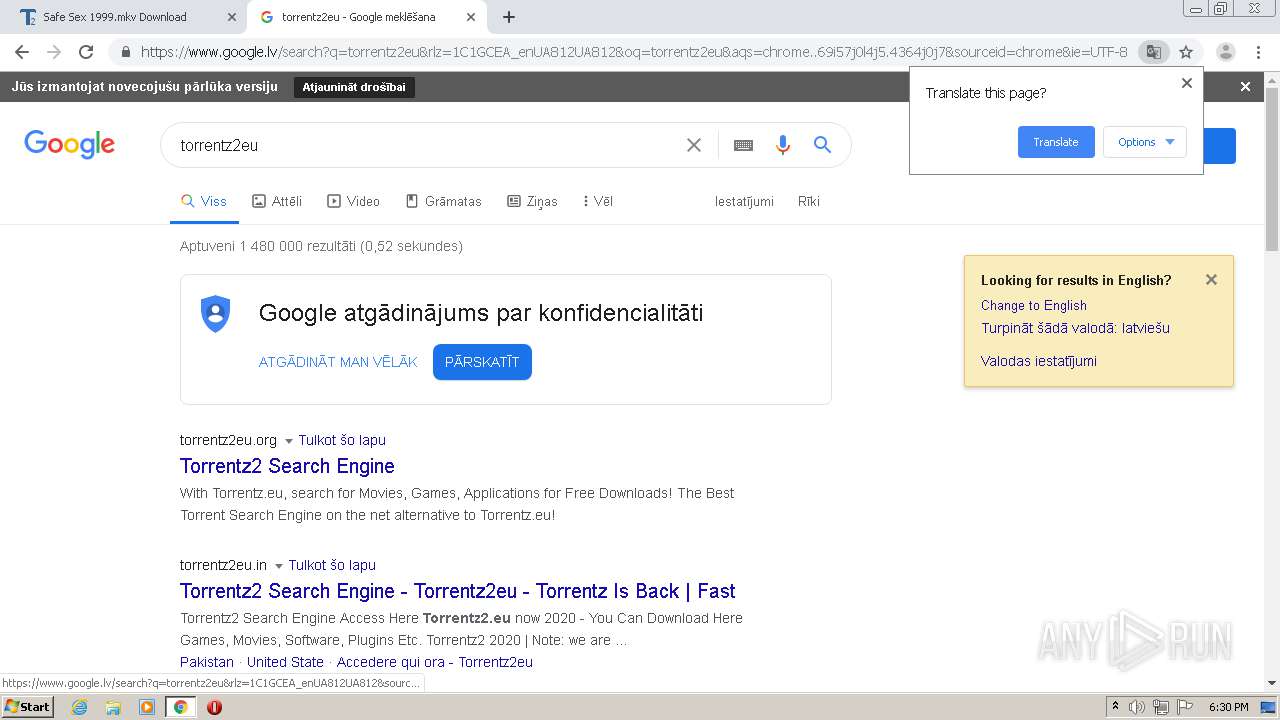Click Atjaunināt drošībai update button
This screenshot has width=1280, height=720.
[x=354, y=87]
